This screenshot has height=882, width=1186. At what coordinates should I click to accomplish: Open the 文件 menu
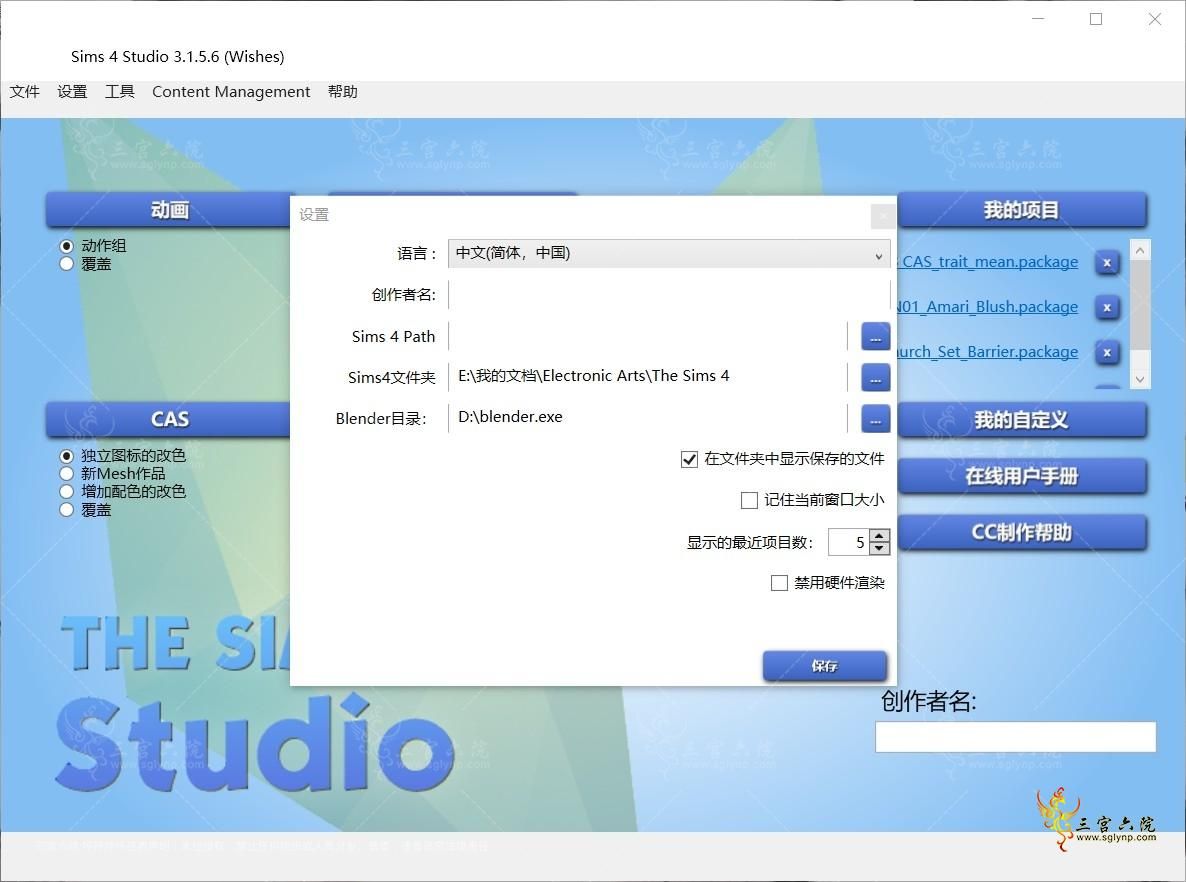(x=24, y=92)
